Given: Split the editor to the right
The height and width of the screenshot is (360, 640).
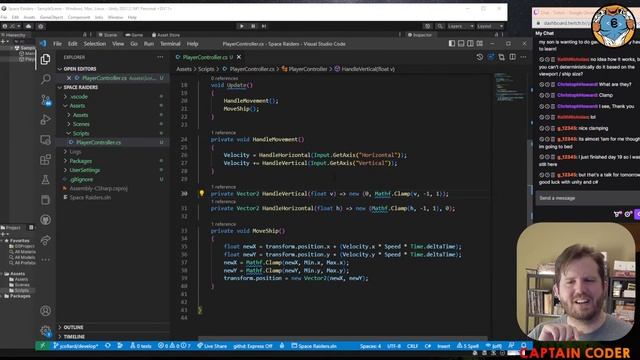Looking at the screenshot, I should (512, 57).
